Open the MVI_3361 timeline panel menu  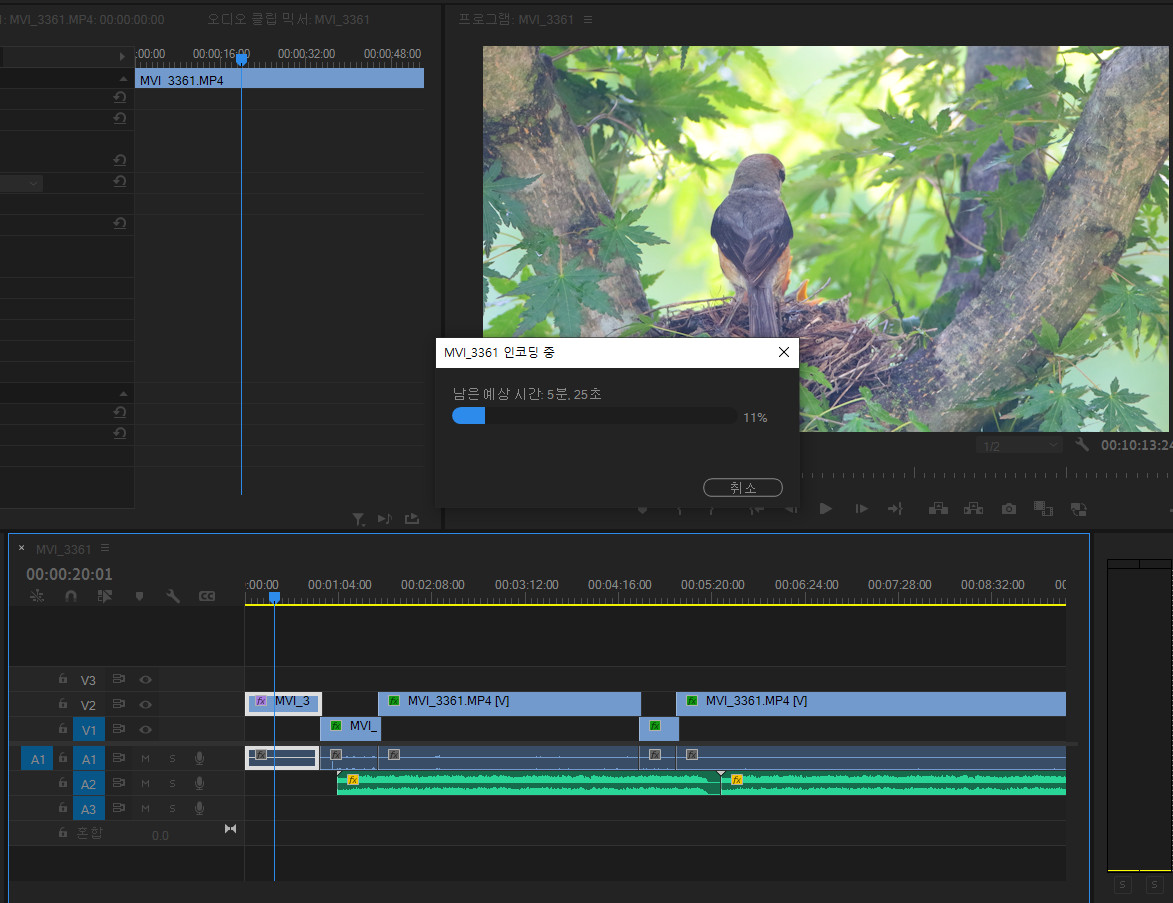click(105, 549)
